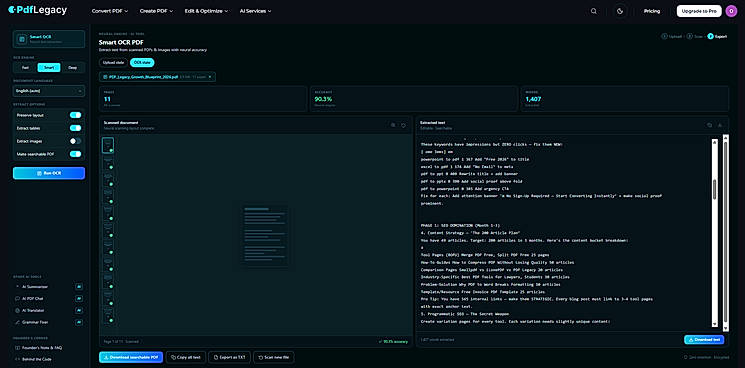The image size is (745, 368).
Task: Click the Founder's Note & FAQ book icon
Action: pos(18,348)
